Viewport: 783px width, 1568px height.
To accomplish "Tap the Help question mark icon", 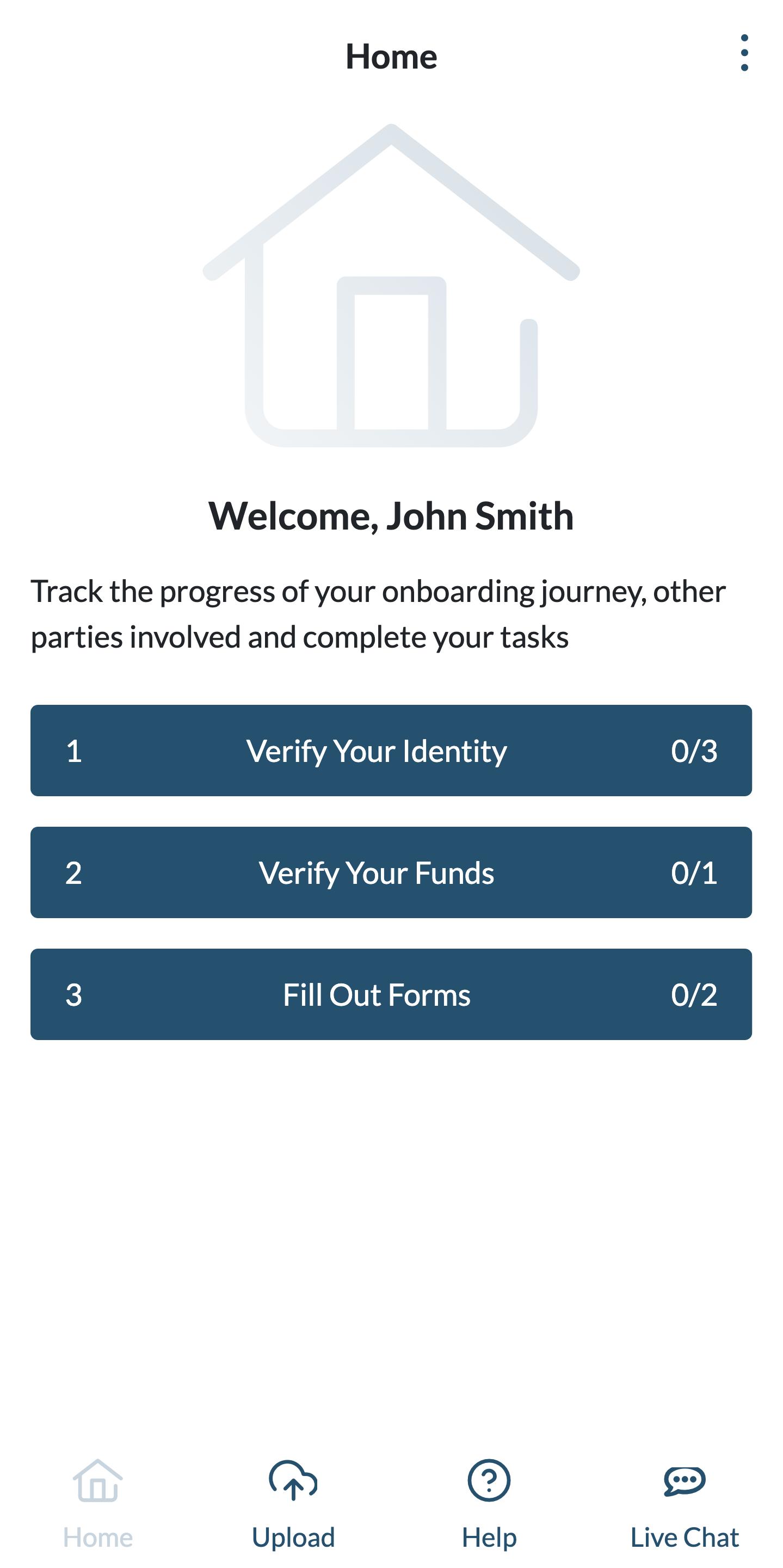I will 489,1480.
